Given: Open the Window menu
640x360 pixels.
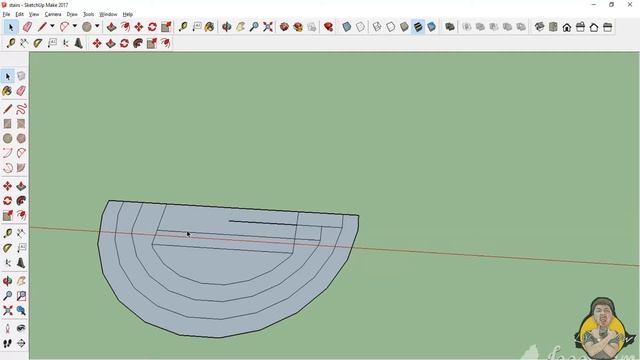Looking at the screenshot, I should (108, 14).
